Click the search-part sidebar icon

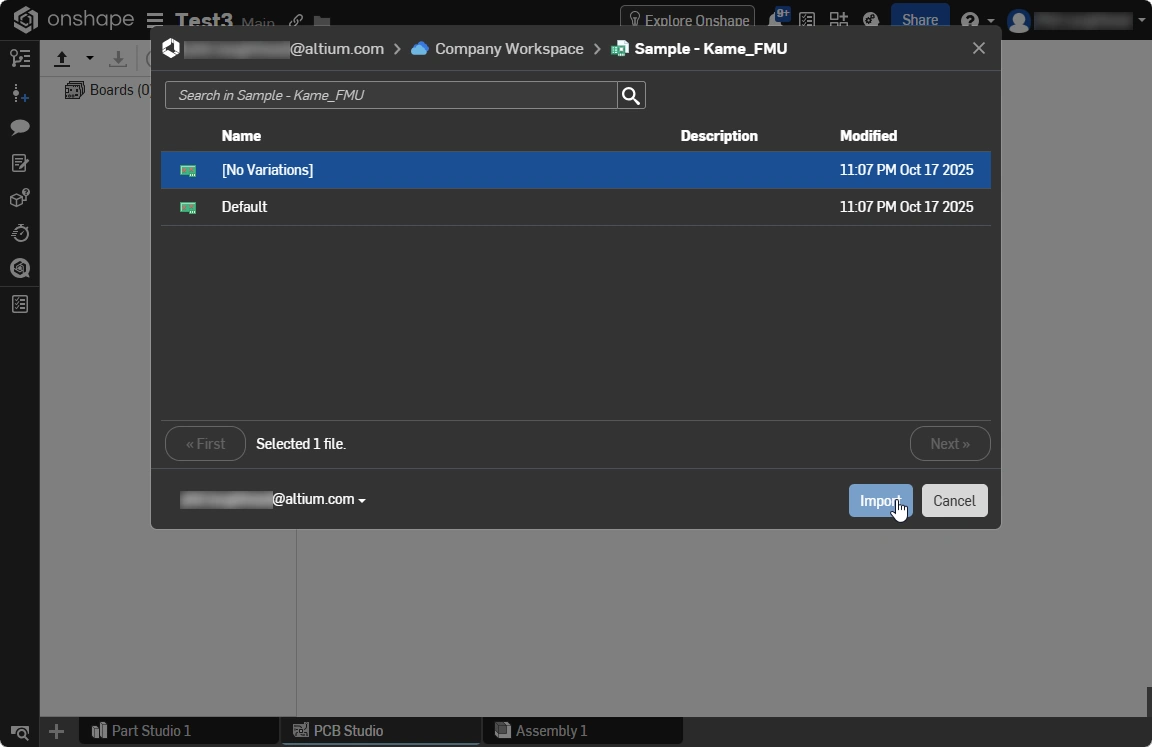20,268
